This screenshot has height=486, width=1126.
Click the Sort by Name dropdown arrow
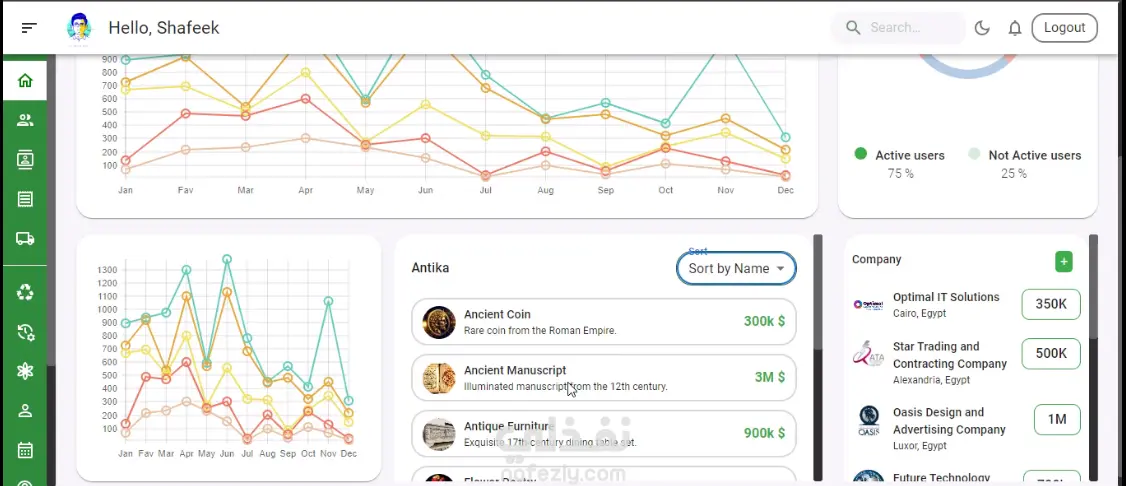click(x=781, y=268)
